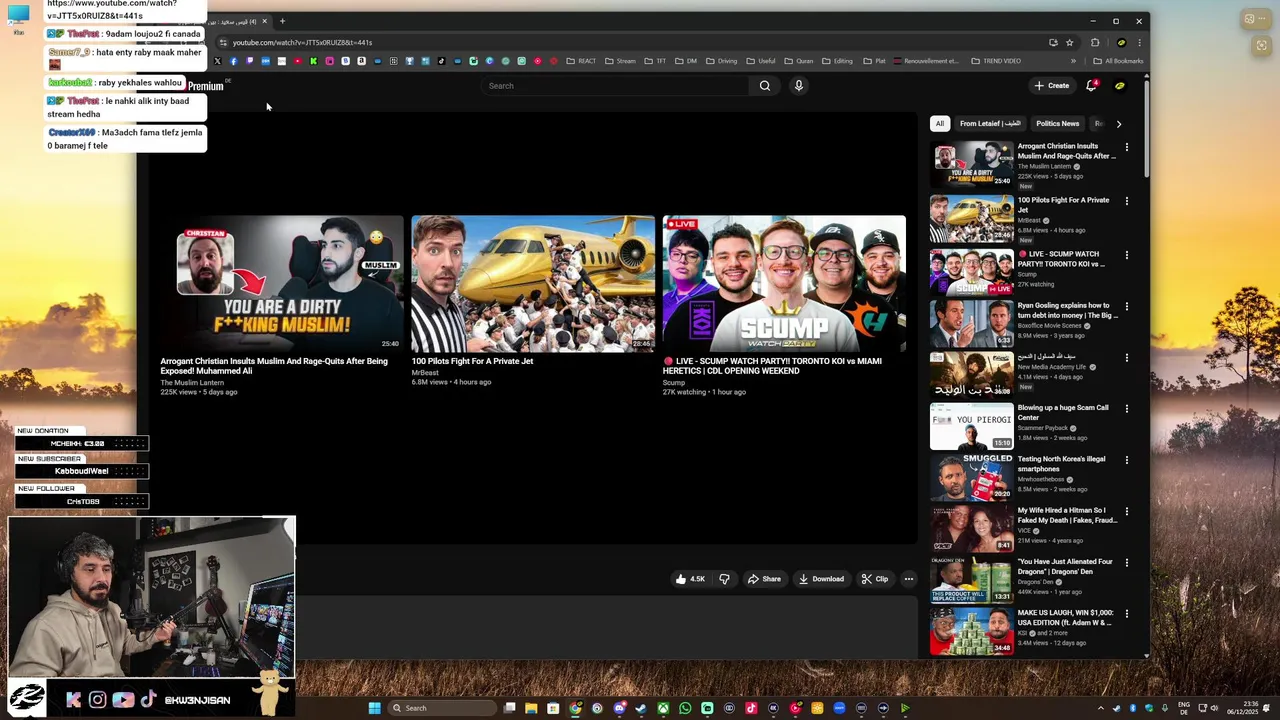Open the TREND VIDEO bookmarks folder
1280x720 pixels.
click(996, 61)
